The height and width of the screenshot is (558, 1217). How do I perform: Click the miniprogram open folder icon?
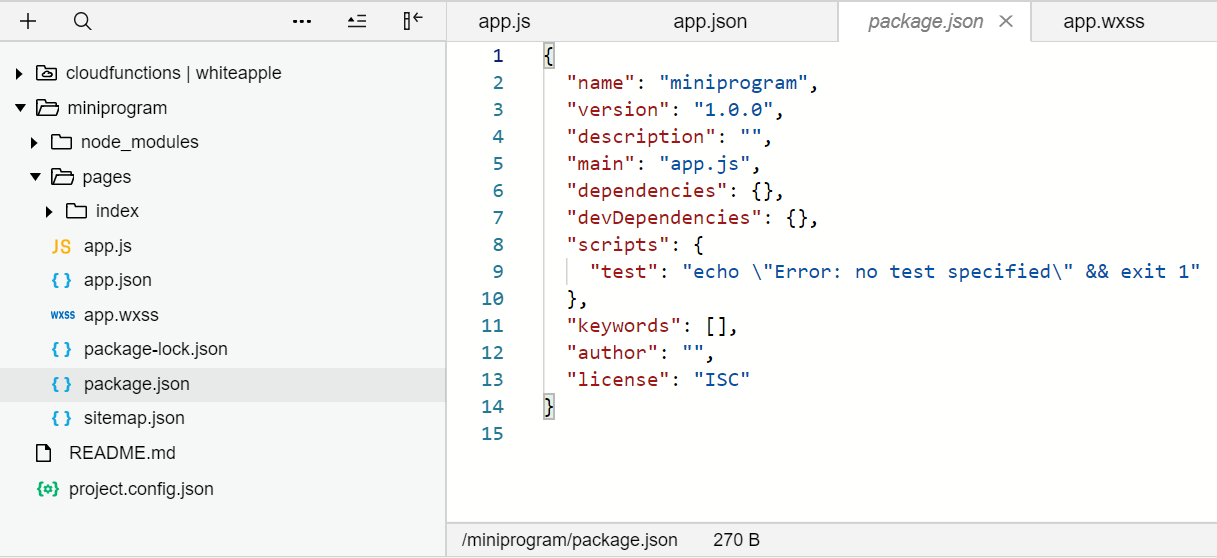click(47, 108)
